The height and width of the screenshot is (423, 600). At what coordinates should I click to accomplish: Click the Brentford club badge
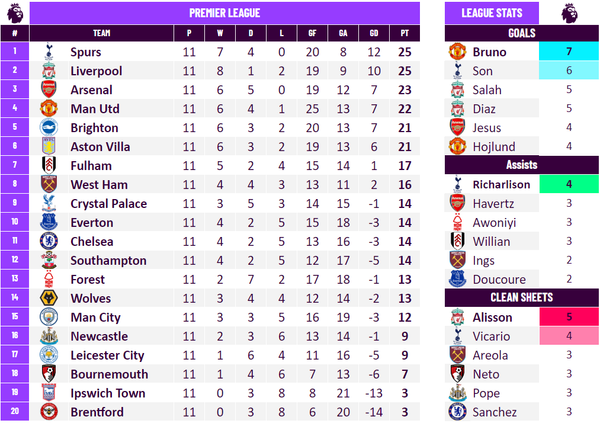(49, 412)
